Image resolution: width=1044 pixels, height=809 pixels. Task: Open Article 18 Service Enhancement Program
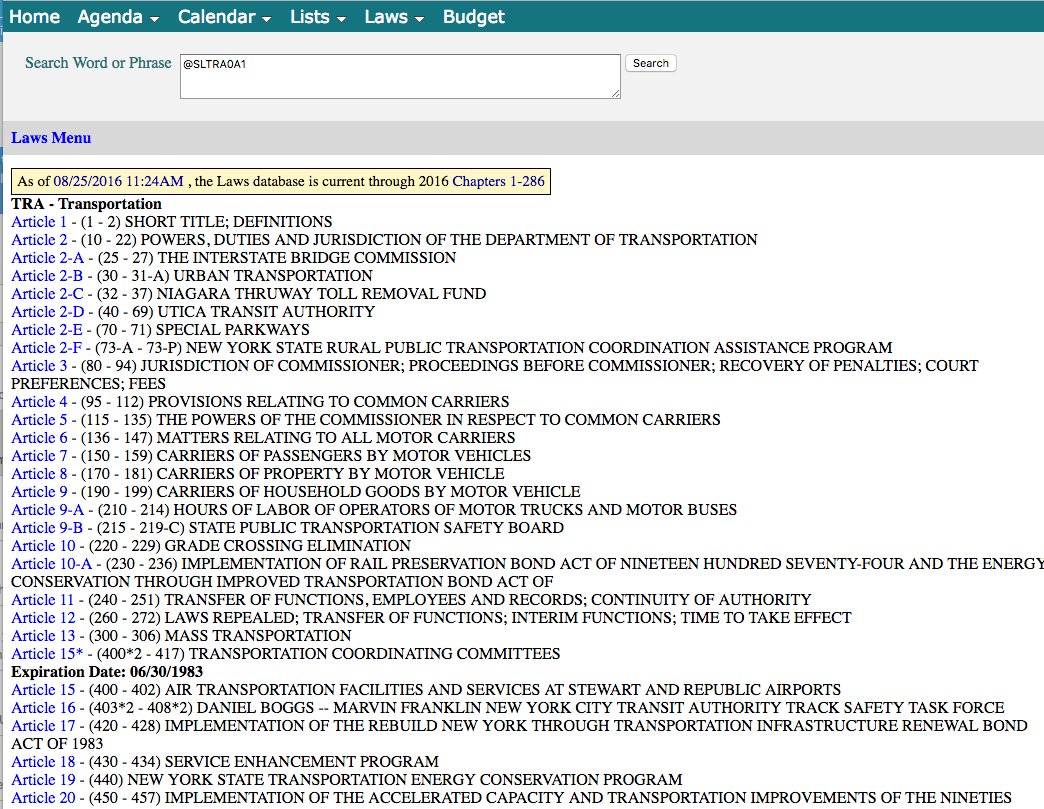43,761
